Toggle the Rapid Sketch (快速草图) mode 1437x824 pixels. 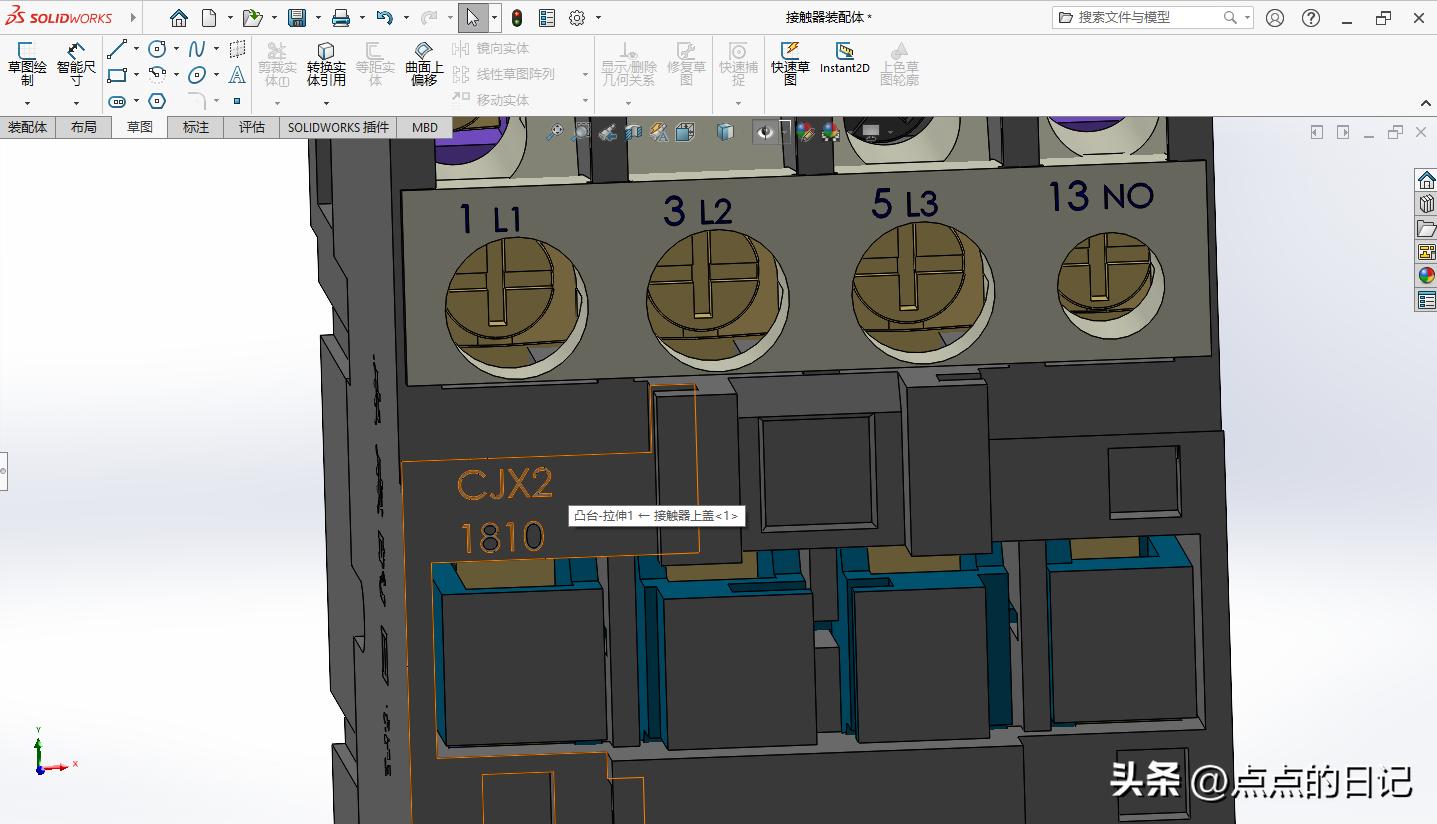click(x=790, y=64)
